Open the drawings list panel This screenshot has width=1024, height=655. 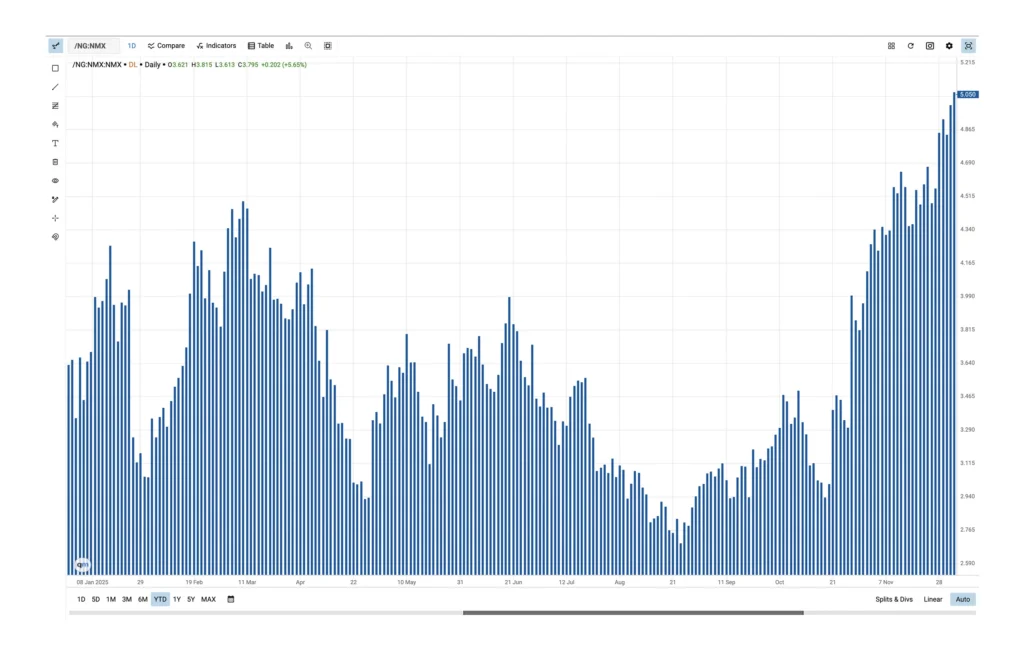(55, 162)
